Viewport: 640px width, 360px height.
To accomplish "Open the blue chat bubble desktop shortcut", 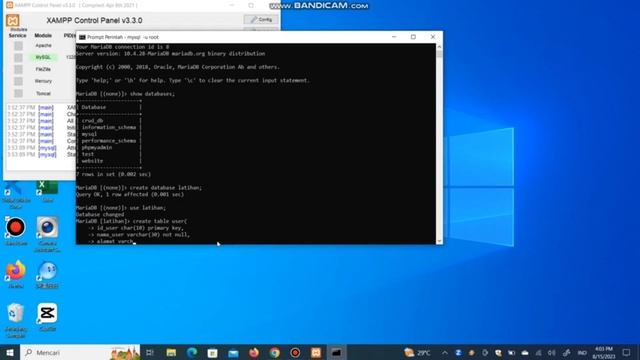I will pyautogui.click(x=47, y=274).
